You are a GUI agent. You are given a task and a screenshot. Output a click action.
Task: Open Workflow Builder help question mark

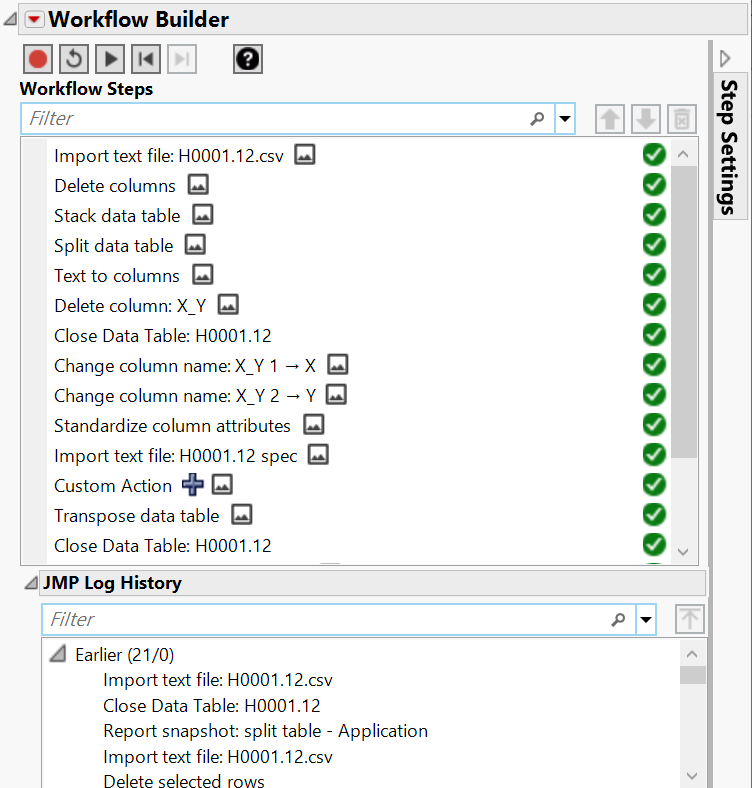click(248, 60)
